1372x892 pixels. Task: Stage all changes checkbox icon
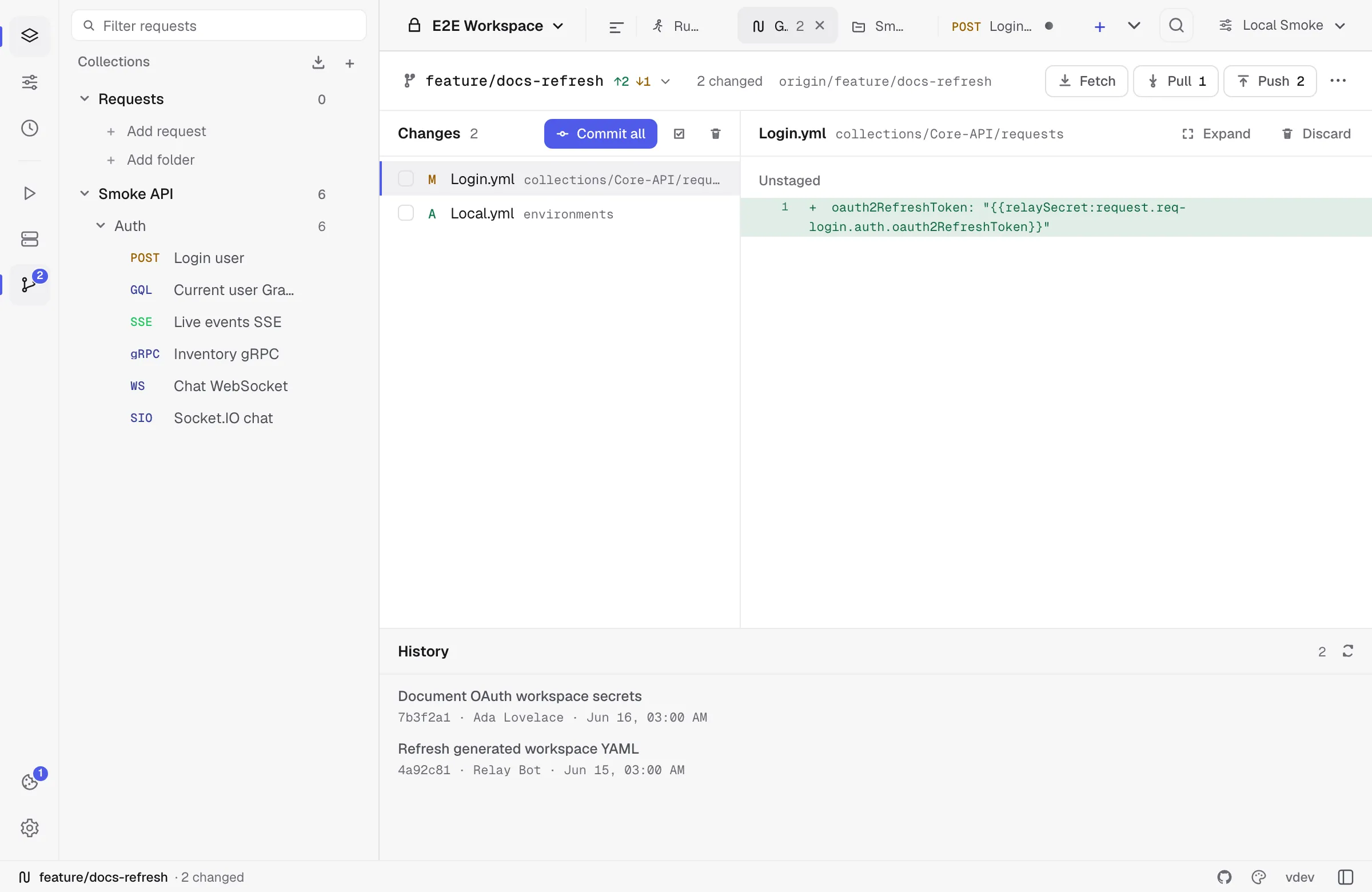(x=679, y=134)
